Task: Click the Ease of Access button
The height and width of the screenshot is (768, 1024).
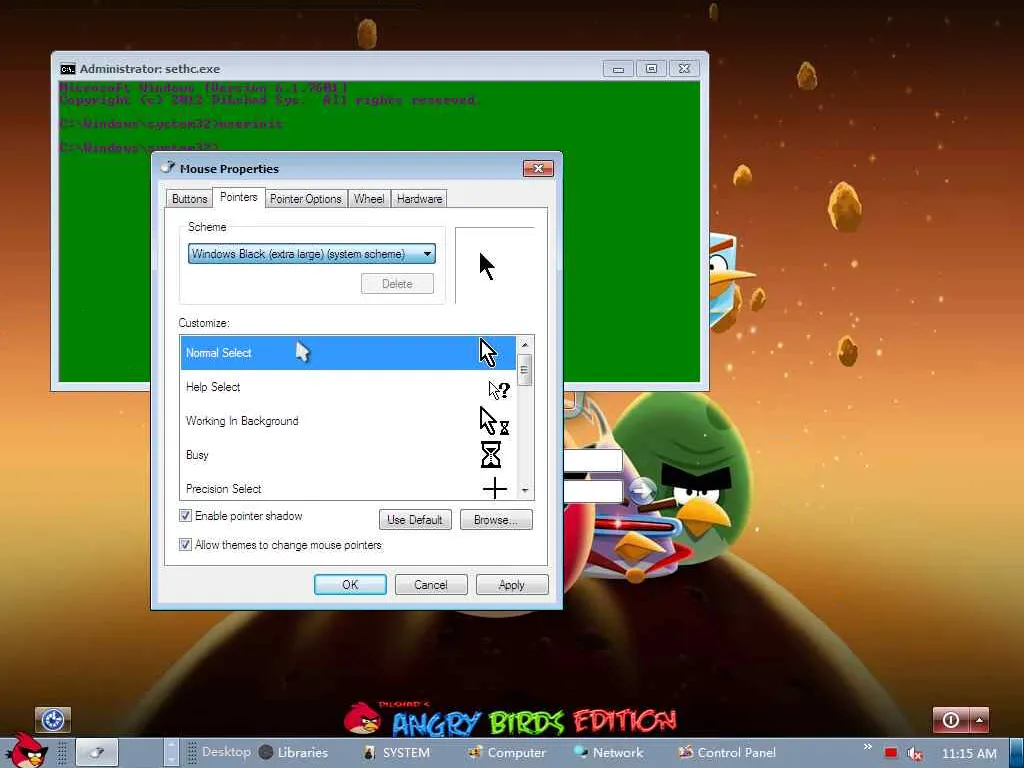Action: tap(53, 720)
